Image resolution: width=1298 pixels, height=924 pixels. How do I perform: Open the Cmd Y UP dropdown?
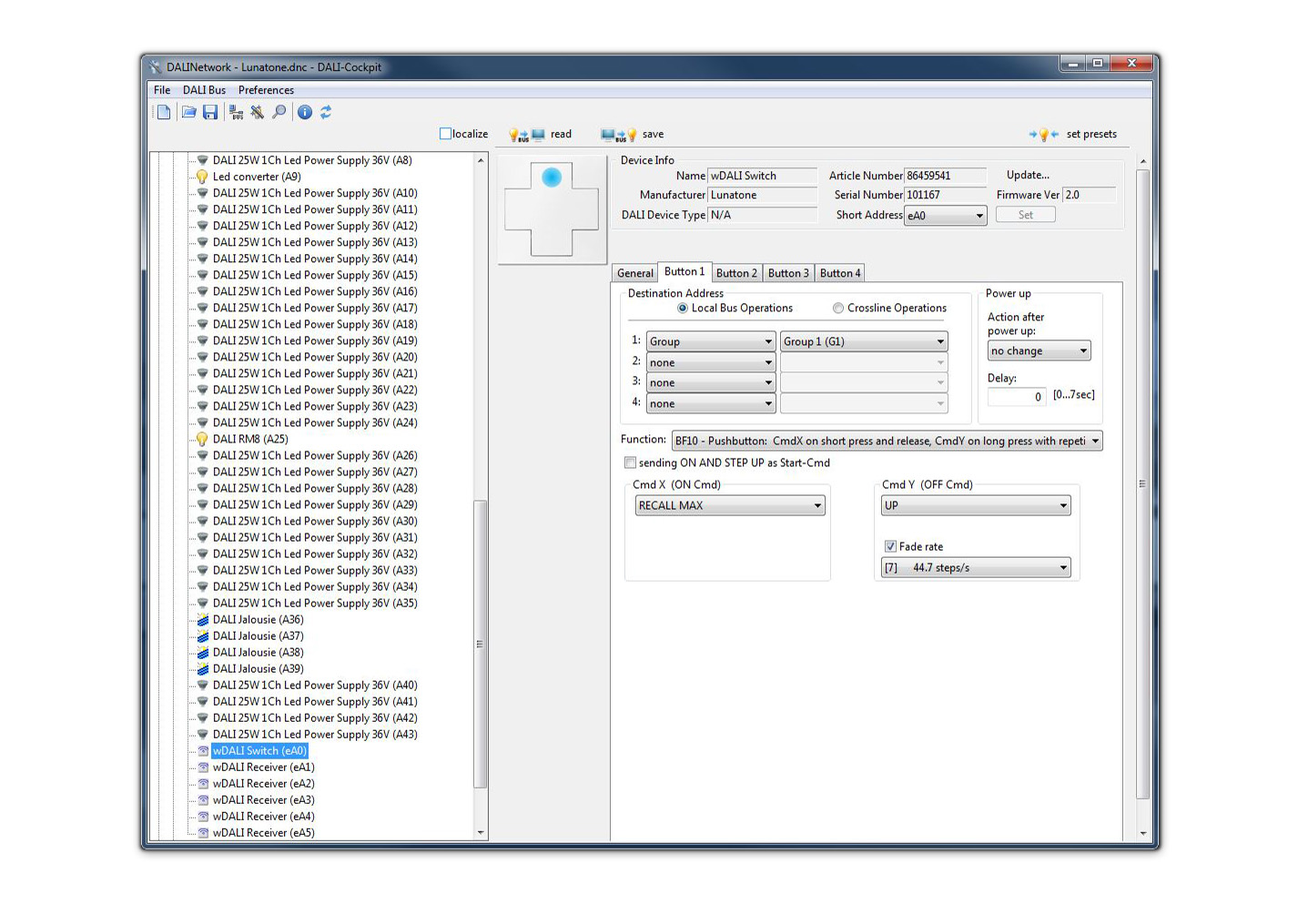[976, 505]
